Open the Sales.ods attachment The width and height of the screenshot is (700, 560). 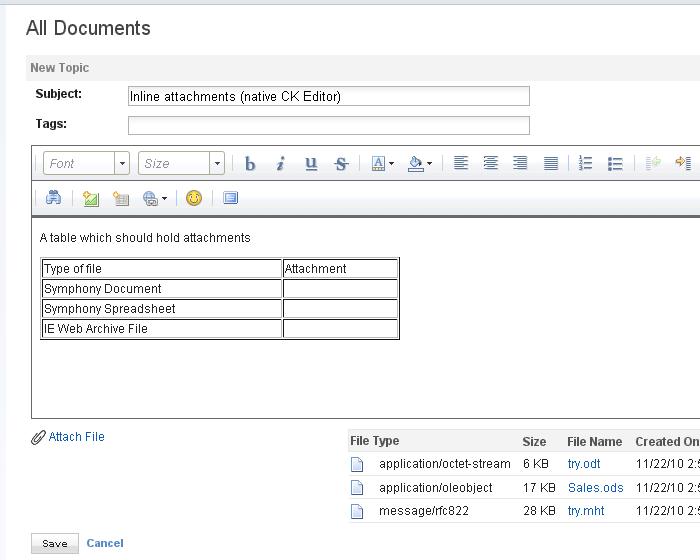[x=595, y=488]
